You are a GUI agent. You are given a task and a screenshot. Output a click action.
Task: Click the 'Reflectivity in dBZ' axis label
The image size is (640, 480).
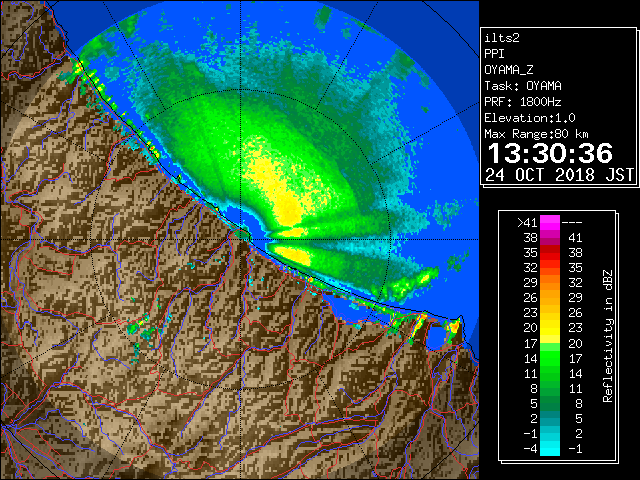coord(607,336)
